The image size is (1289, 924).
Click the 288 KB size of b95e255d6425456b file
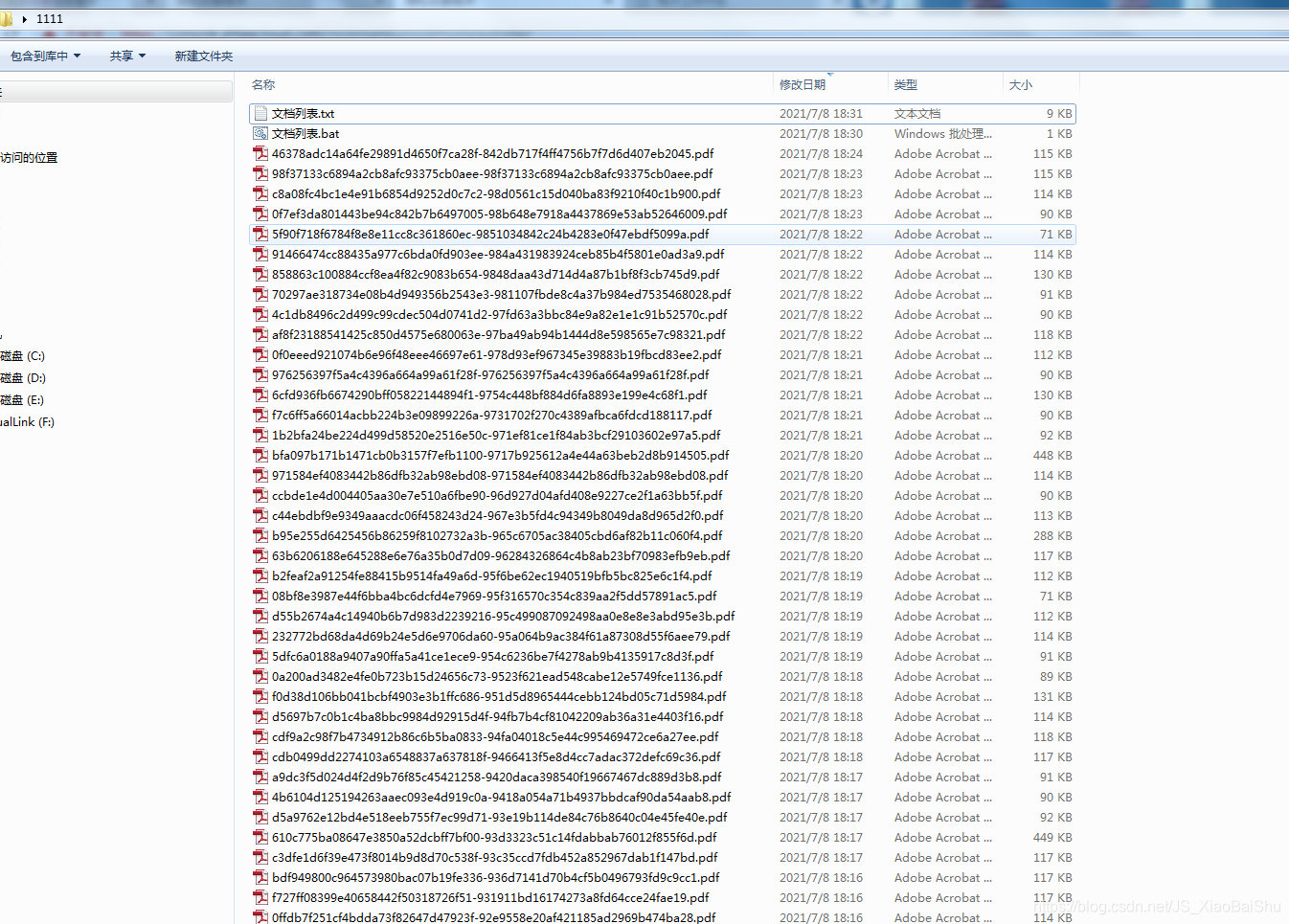click(1052, 535)
